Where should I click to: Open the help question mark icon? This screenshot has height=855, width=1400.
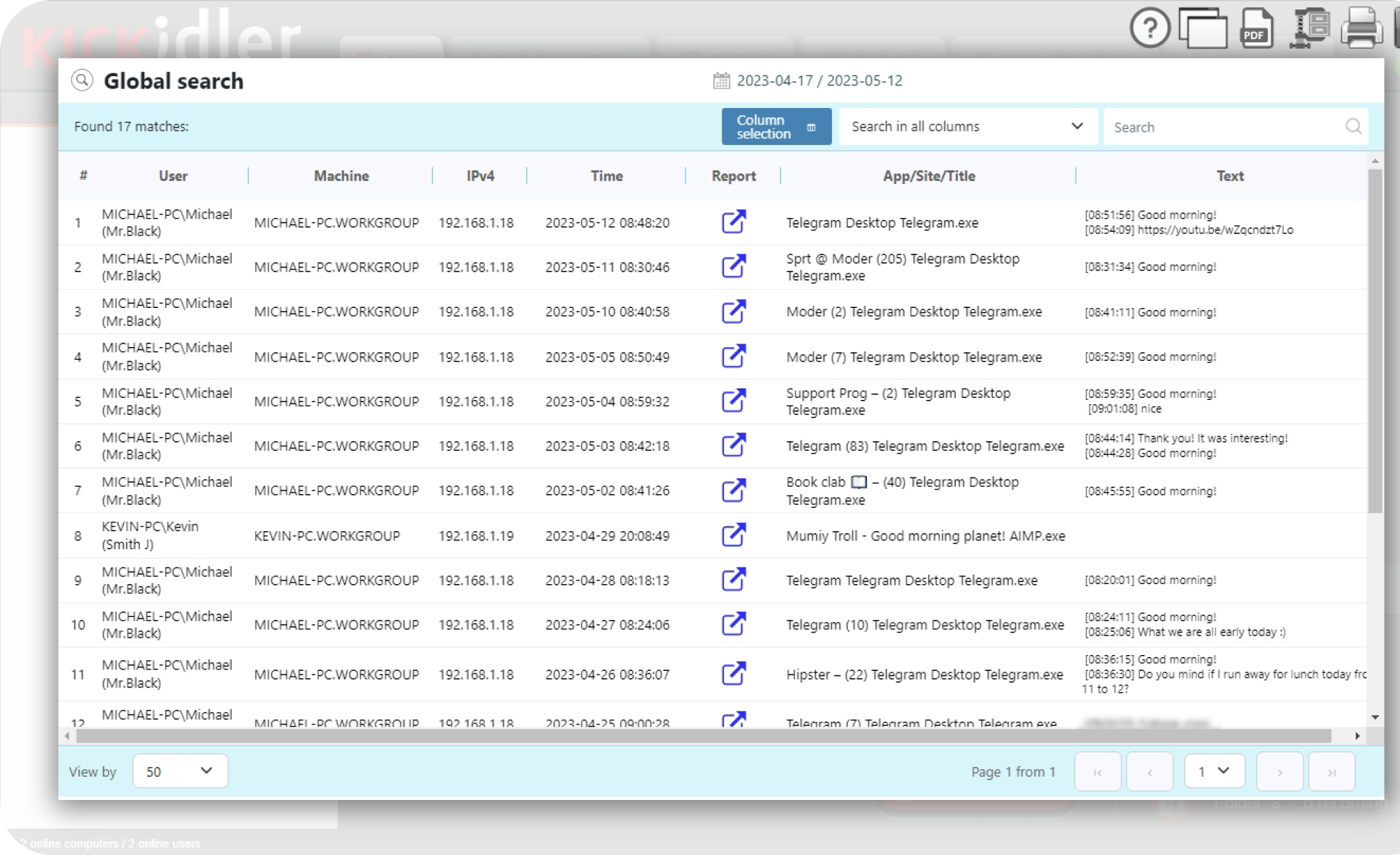tap(1149, 28)
